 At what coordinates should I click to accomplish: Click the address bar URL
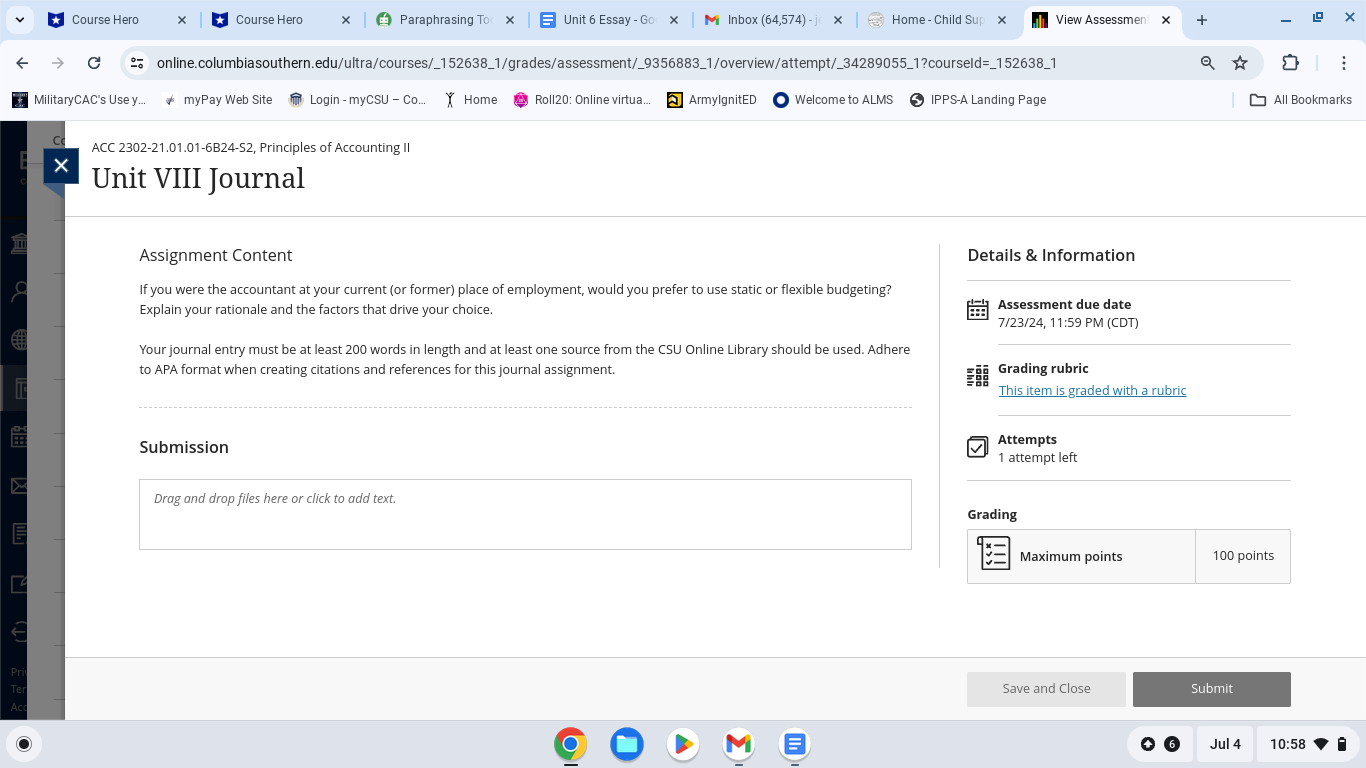pos(606,63)
